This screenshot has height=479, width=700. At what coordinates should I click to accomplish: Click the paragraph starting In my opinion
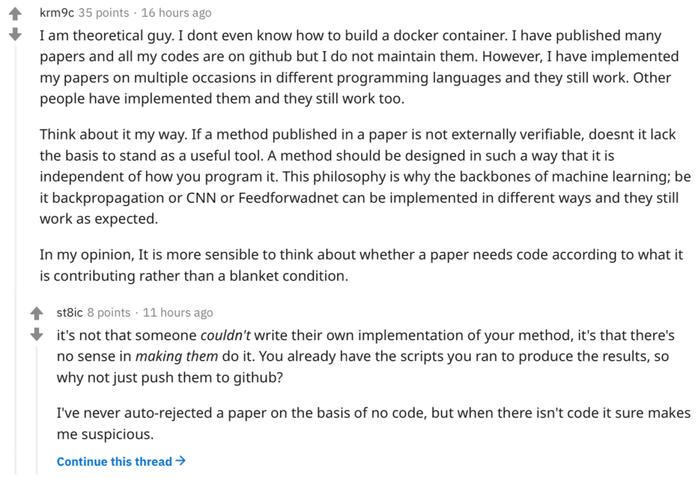(361, 265)
